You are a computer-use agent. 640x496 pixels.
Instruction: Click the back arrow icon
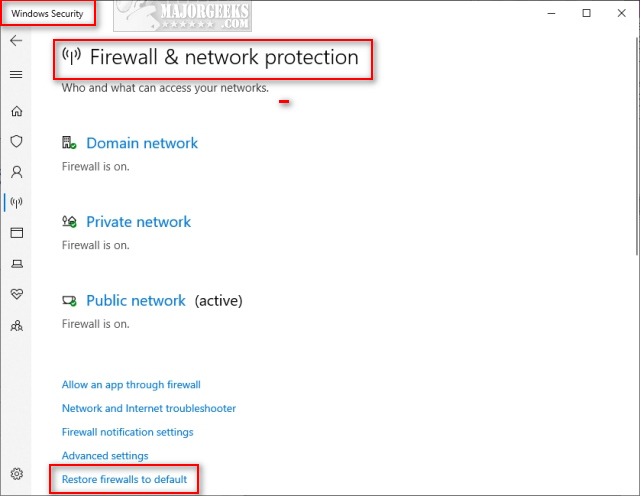pos(16,41)
